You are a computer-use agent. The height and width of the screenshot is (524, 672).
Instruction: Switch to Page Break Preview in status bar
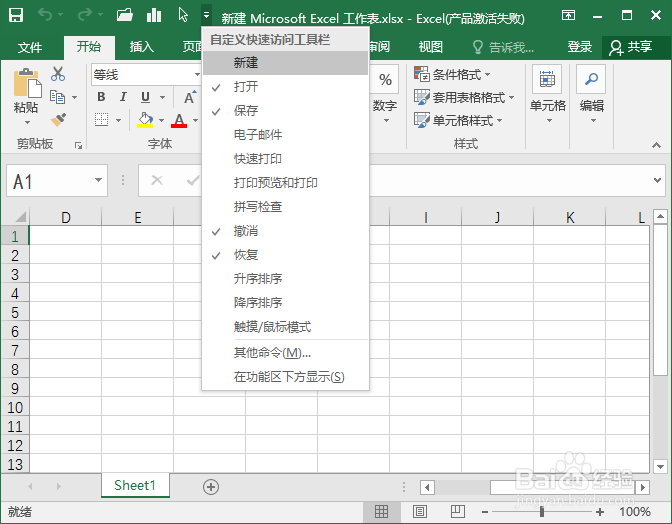click(458, 511)
